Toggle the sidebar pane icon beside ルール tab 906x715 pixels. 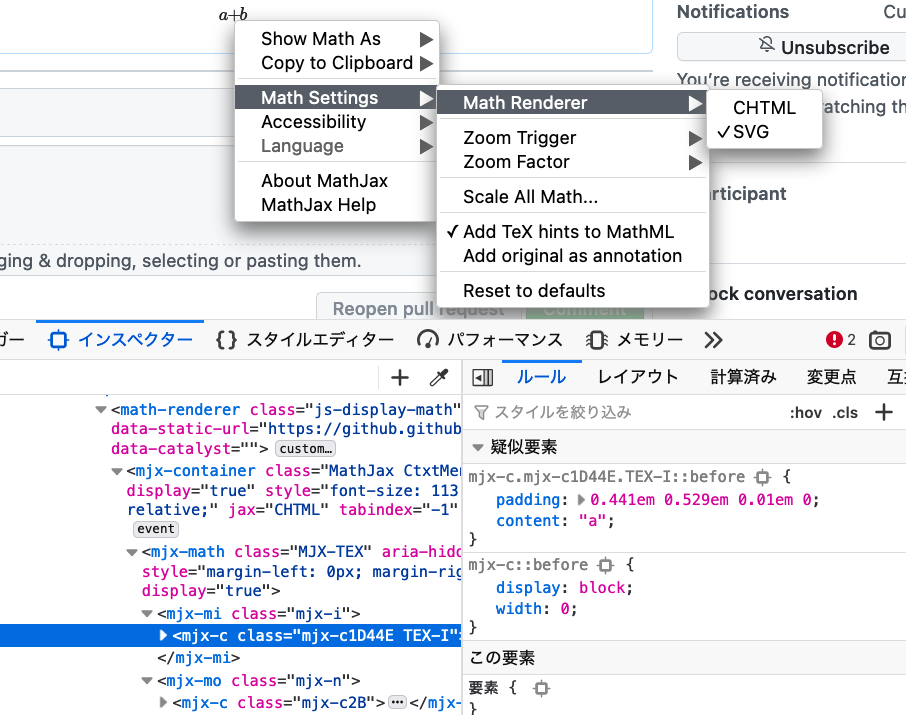click(x=482, y=377)
